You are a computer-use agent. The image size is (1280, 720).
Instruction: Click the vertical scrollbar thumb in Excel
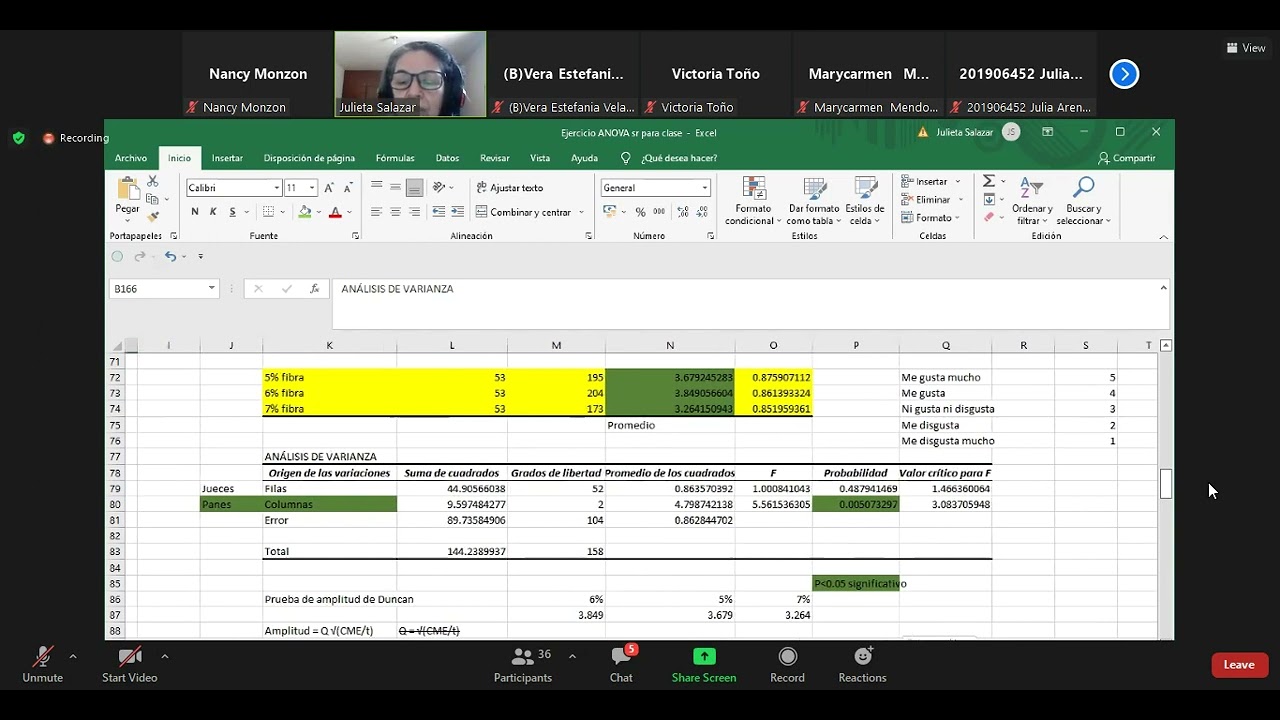point(1166,483)
